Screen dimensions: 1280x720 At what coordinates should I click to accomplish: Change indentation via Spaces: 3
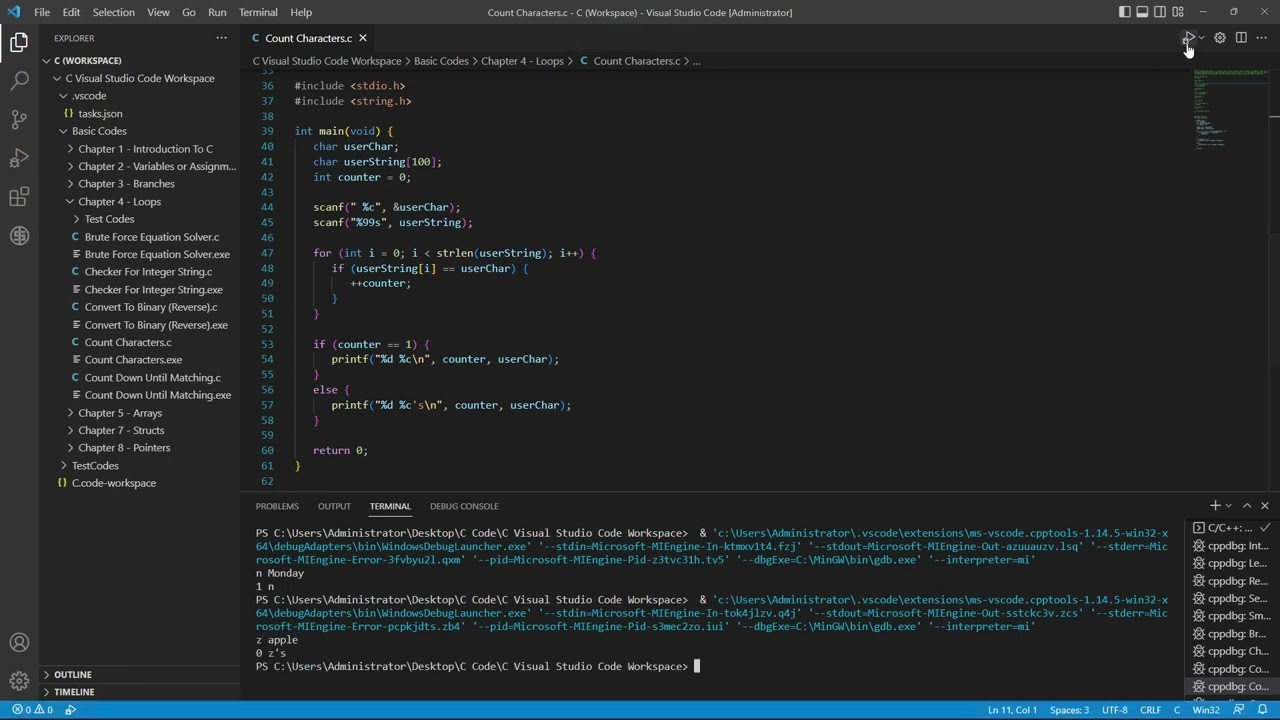point(1069,710)
